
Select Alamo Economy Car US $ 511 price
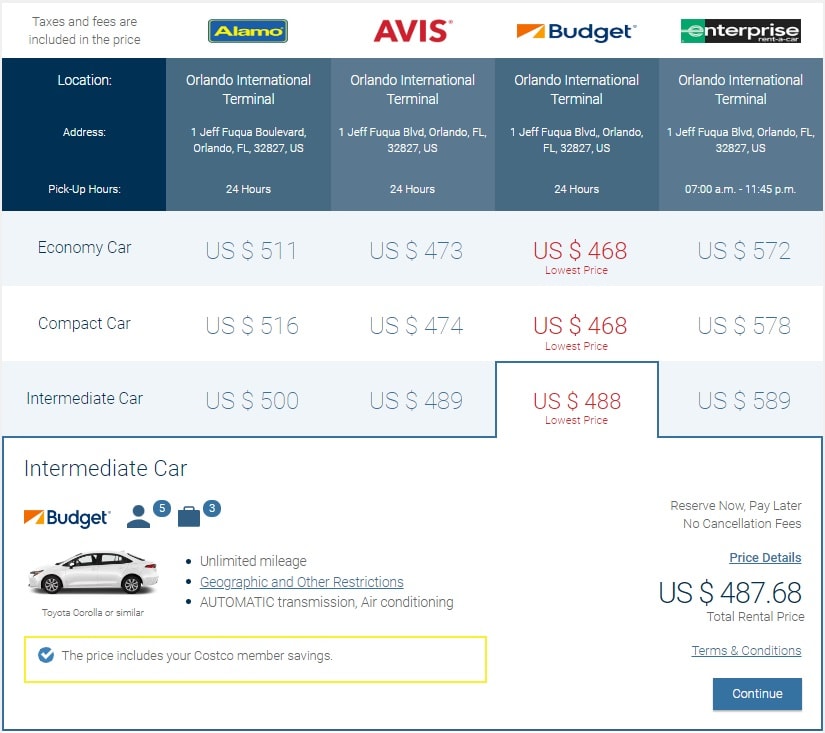pyautogui.click(x=251, y=250)
